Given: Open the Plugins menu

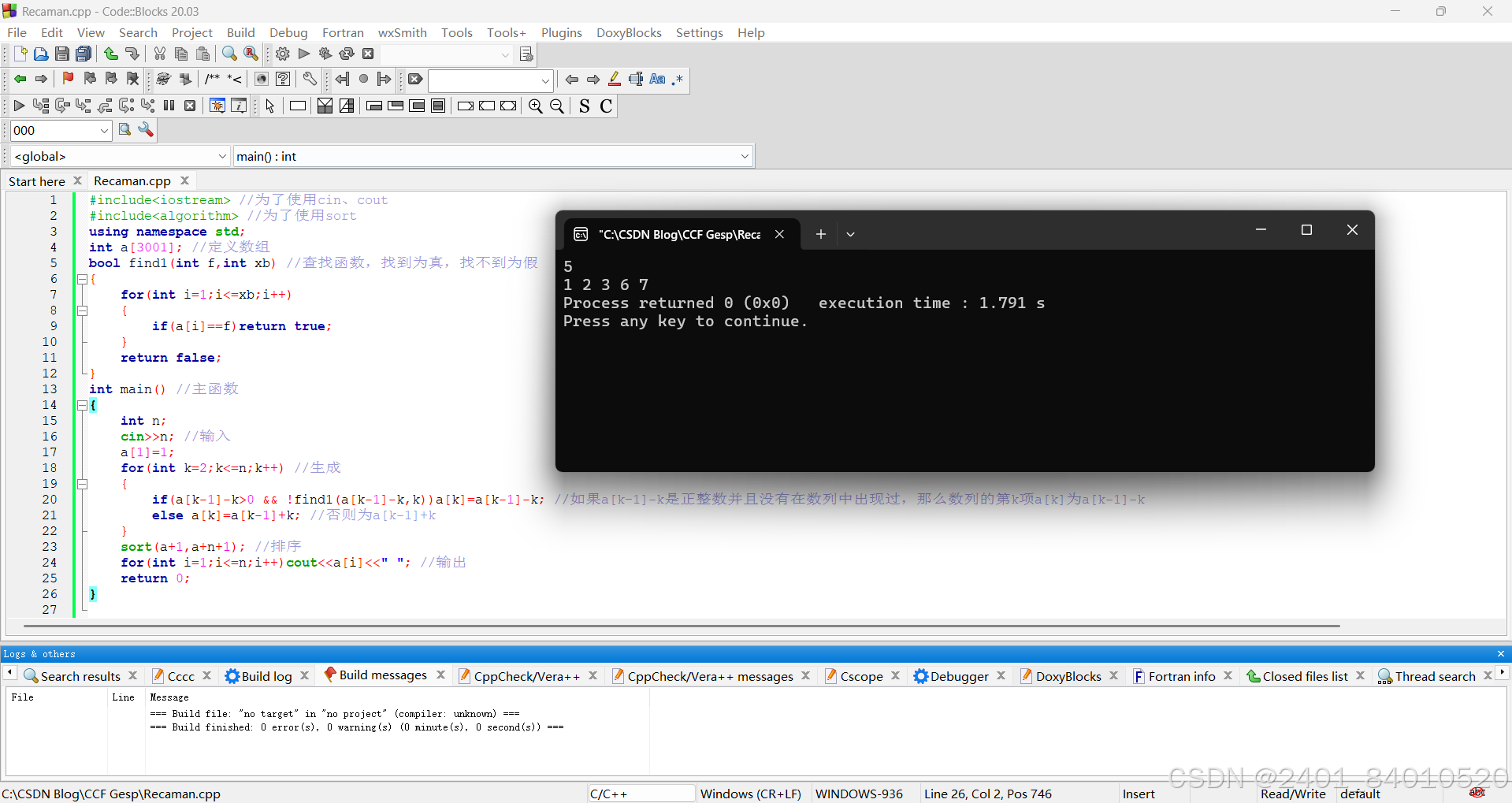Looking at the screenshot, I should [x=562, y=32].
